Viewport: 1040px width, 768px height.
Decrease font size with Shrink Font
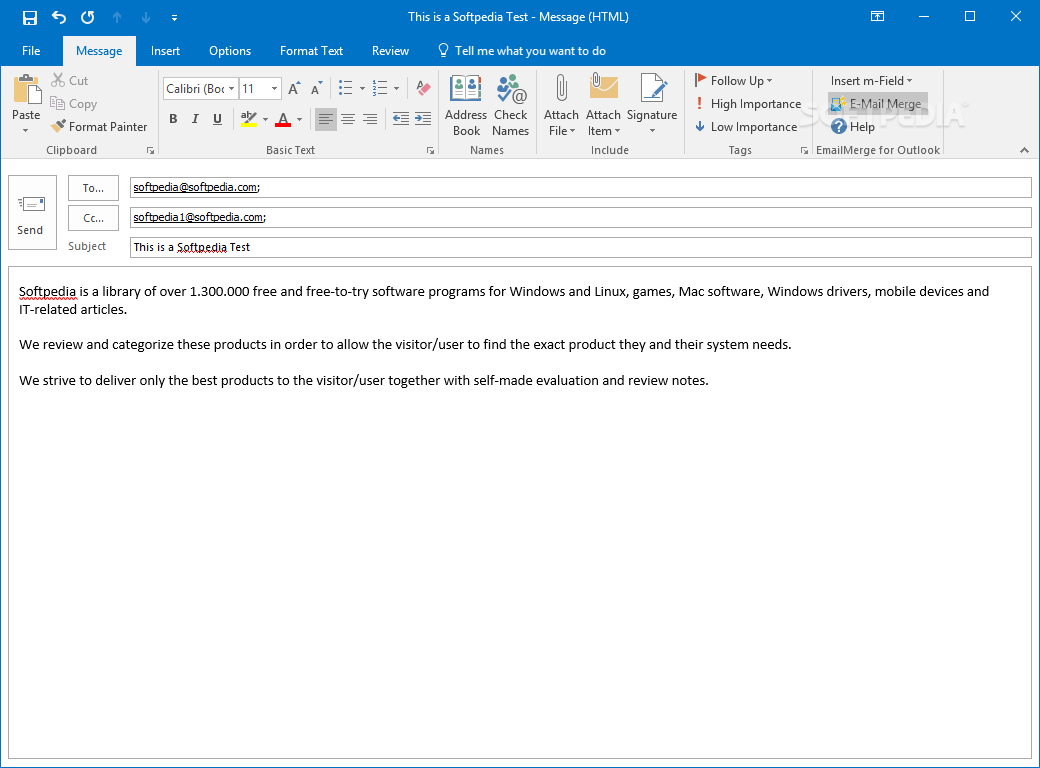[x=317, y=88]
